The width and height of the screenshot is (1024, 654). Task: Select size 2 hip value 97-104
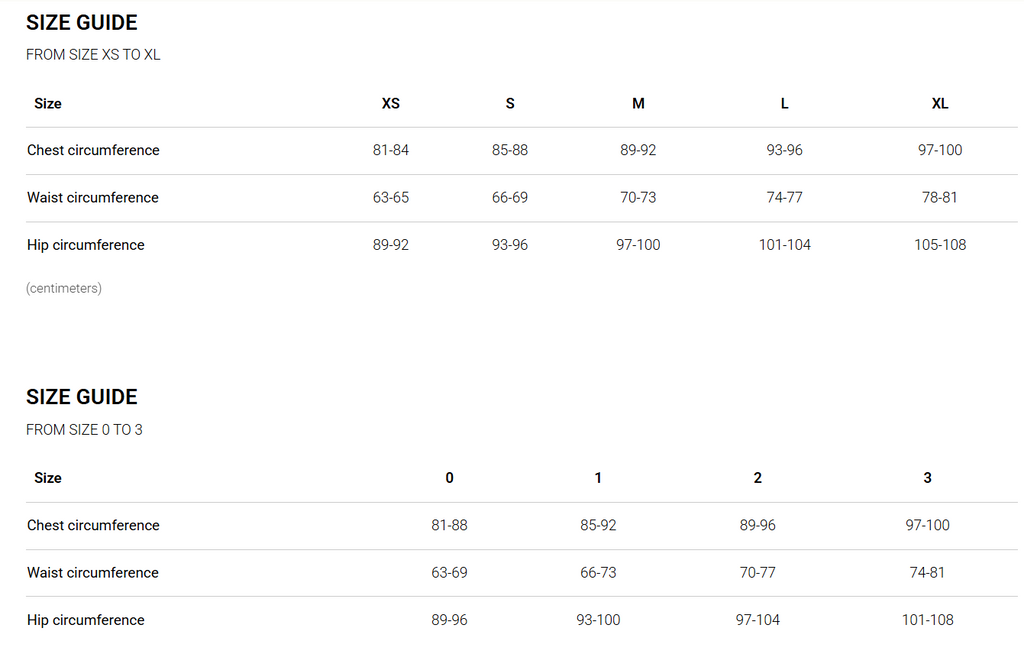(x=757, y=620)
